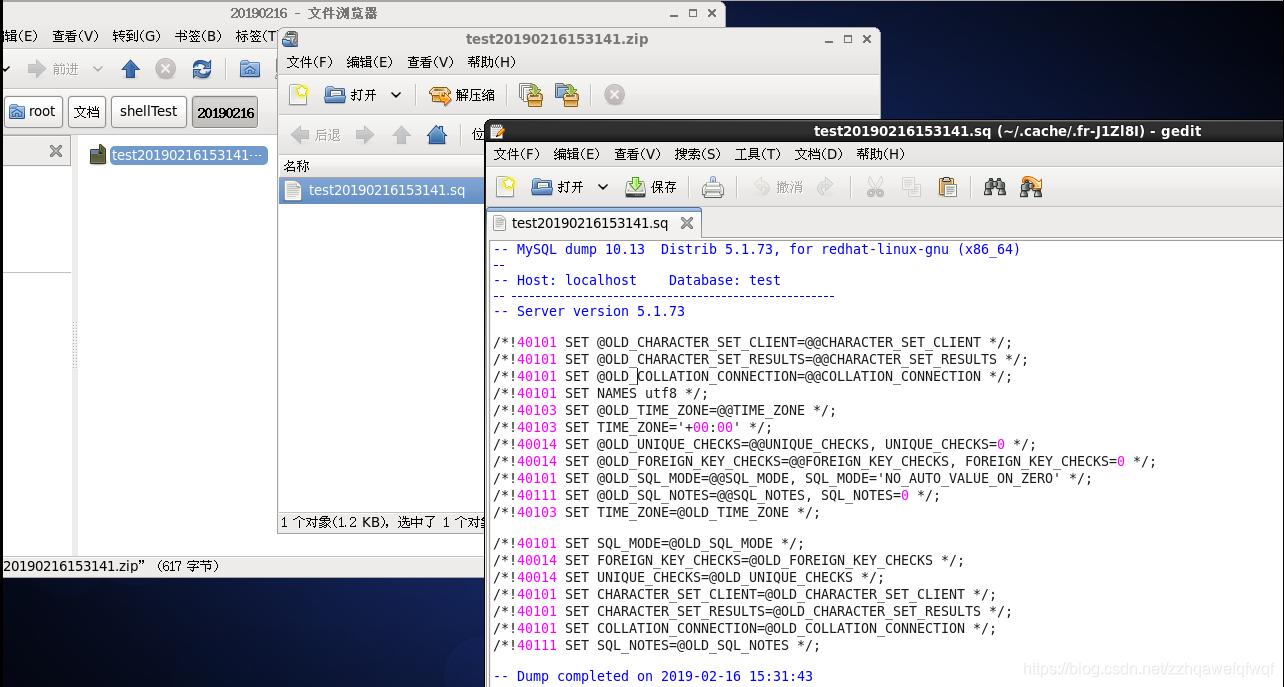Close test20190216153141.sq tab in gedit

(x=687, y=223)
